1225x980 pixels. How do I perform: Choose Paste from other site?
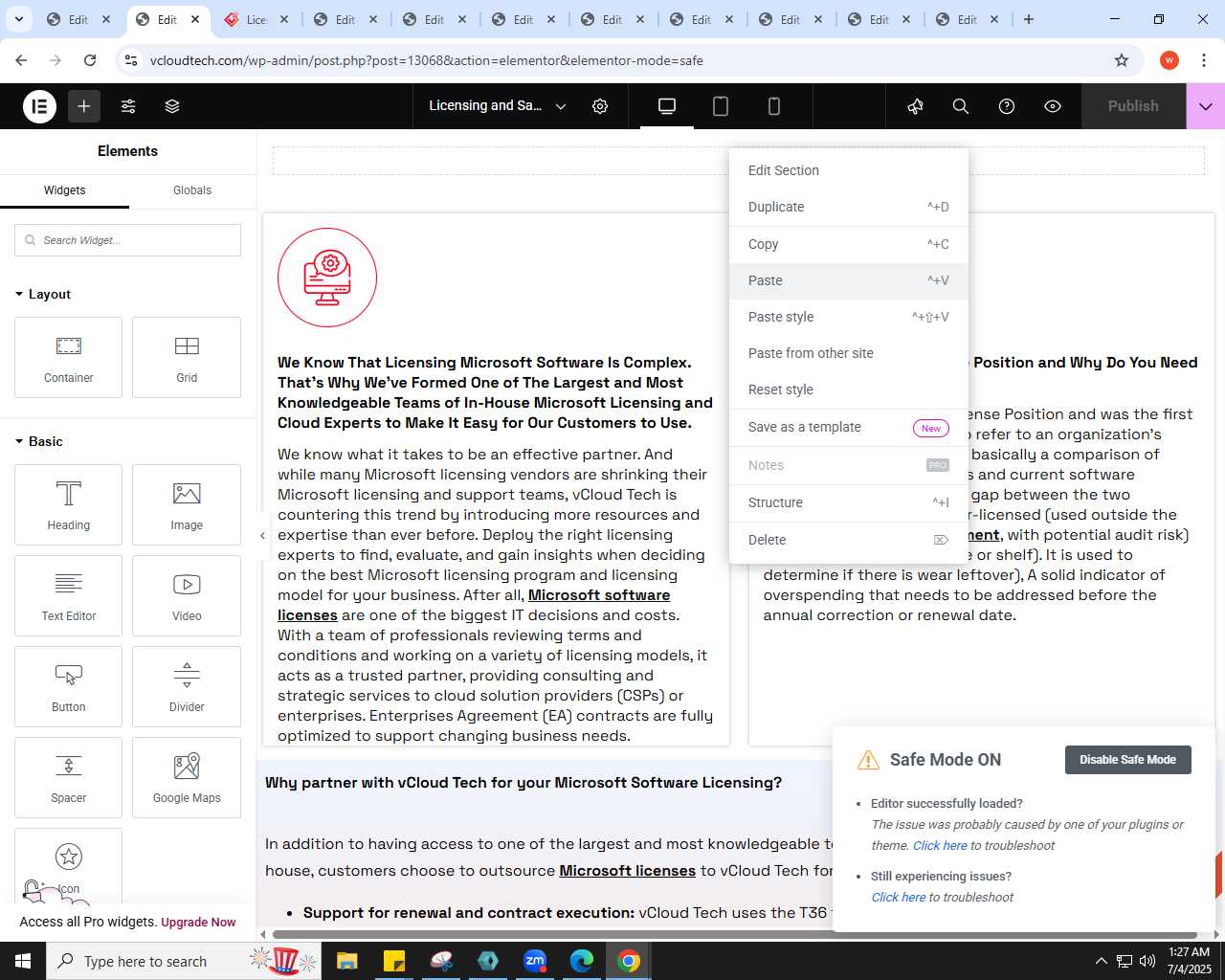[849, 353]
